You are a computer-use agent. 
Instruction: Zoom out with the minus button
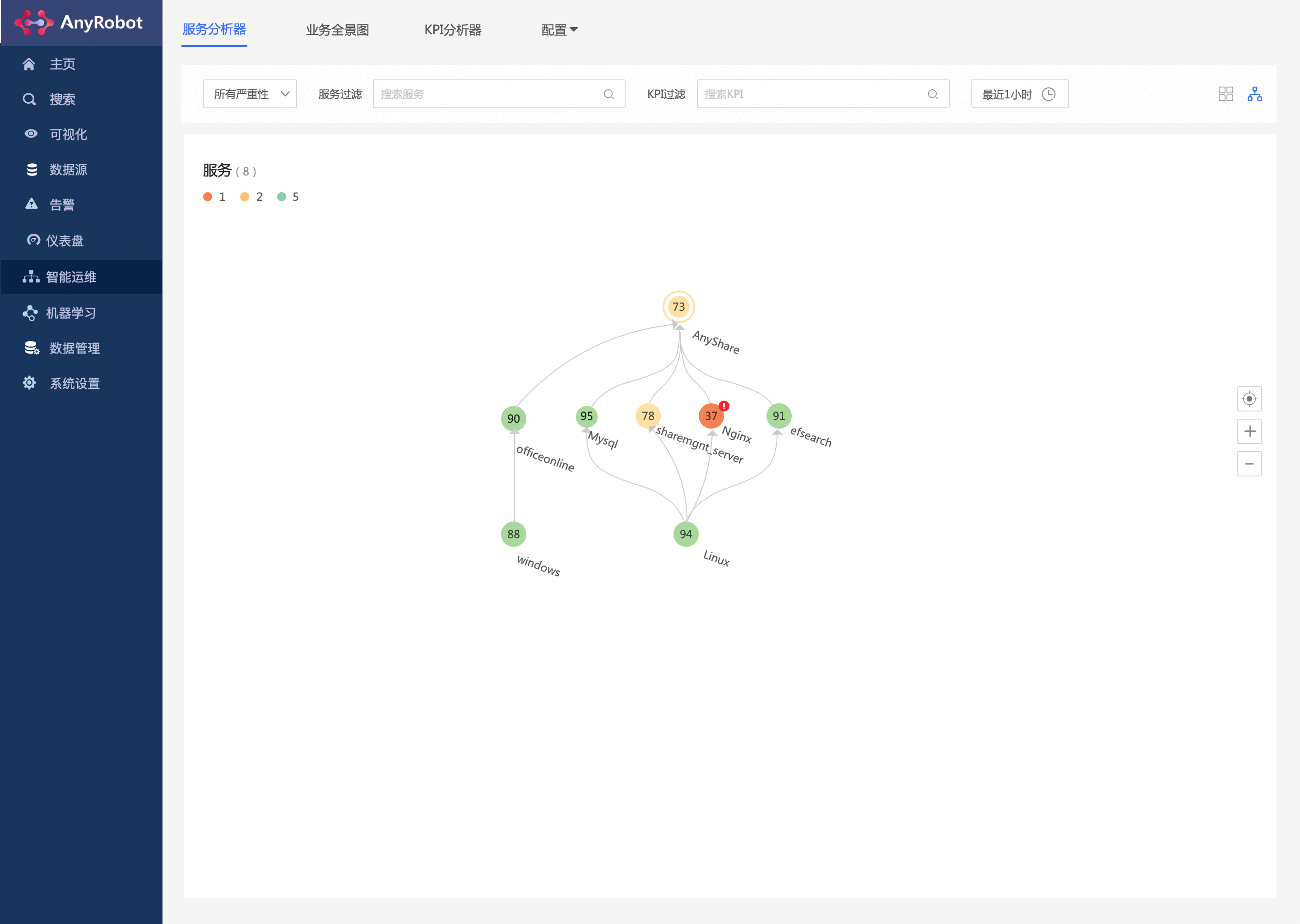click(x=1249, y=464)
